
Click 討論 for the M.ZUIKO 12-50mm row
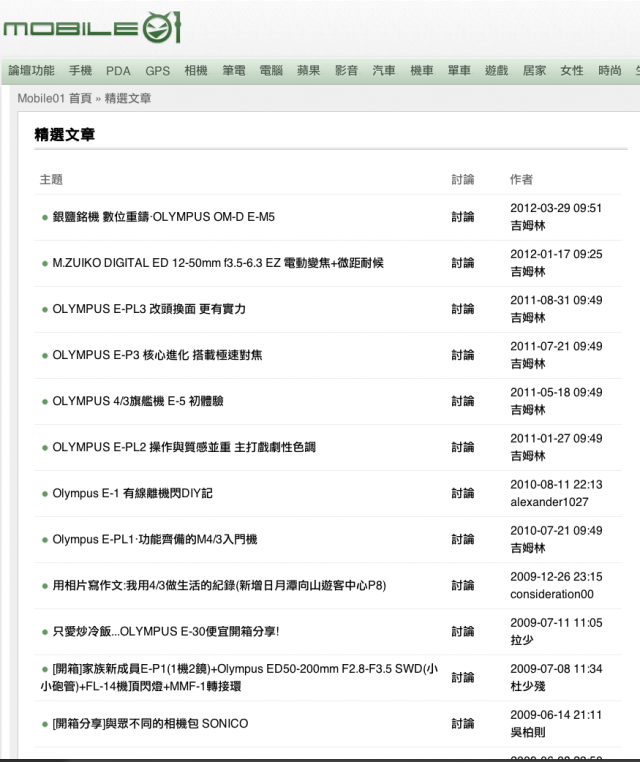462,263
